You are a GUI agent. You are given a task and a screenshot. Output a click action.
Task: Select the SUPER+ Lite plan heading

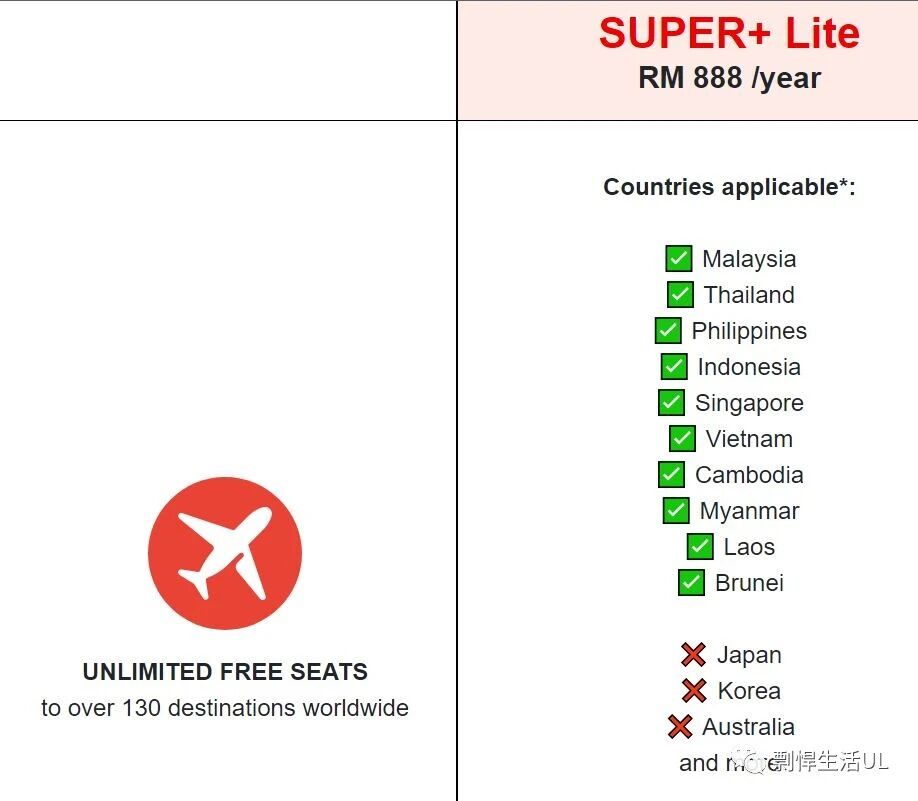[729, 33]
